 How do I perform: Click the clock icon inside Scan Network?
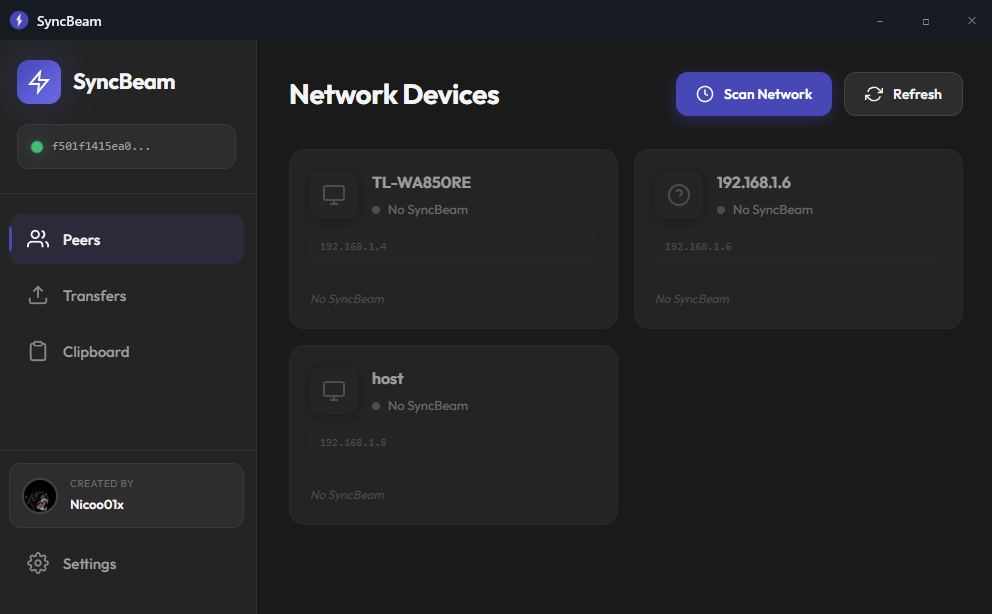pyautogui.click(x=703, y=93)
